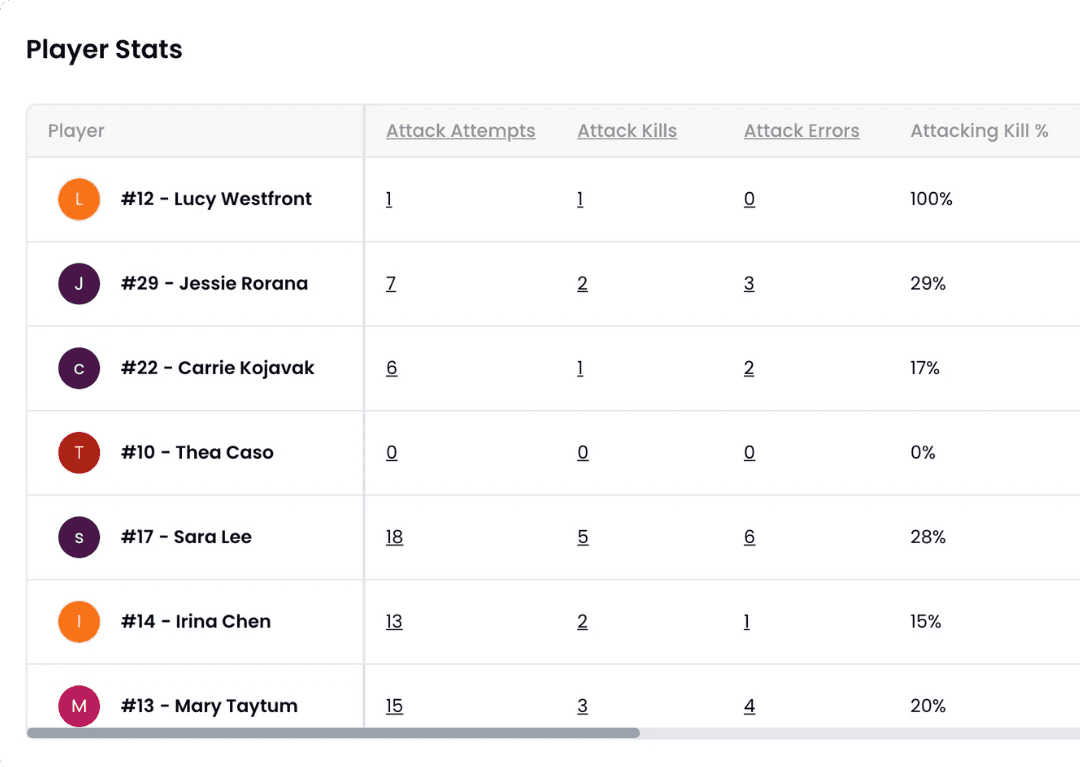Click Jessie Rorana's avatar icon
Viewport: 1080px width, 767px height.
pyautogui.click(x=79, y=283)
